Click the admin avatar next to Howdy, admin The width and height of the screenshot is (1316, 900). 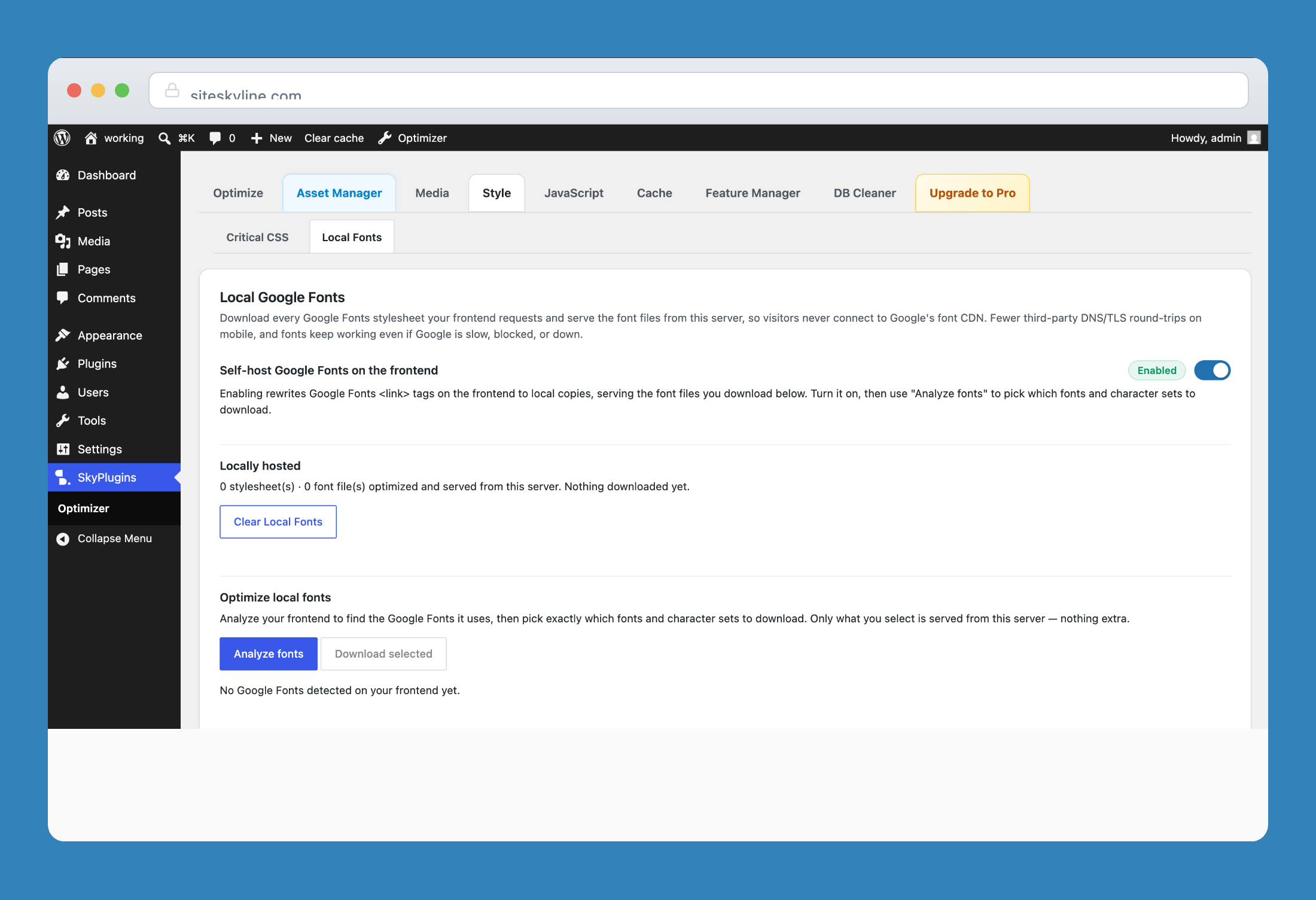point(1254,138)
